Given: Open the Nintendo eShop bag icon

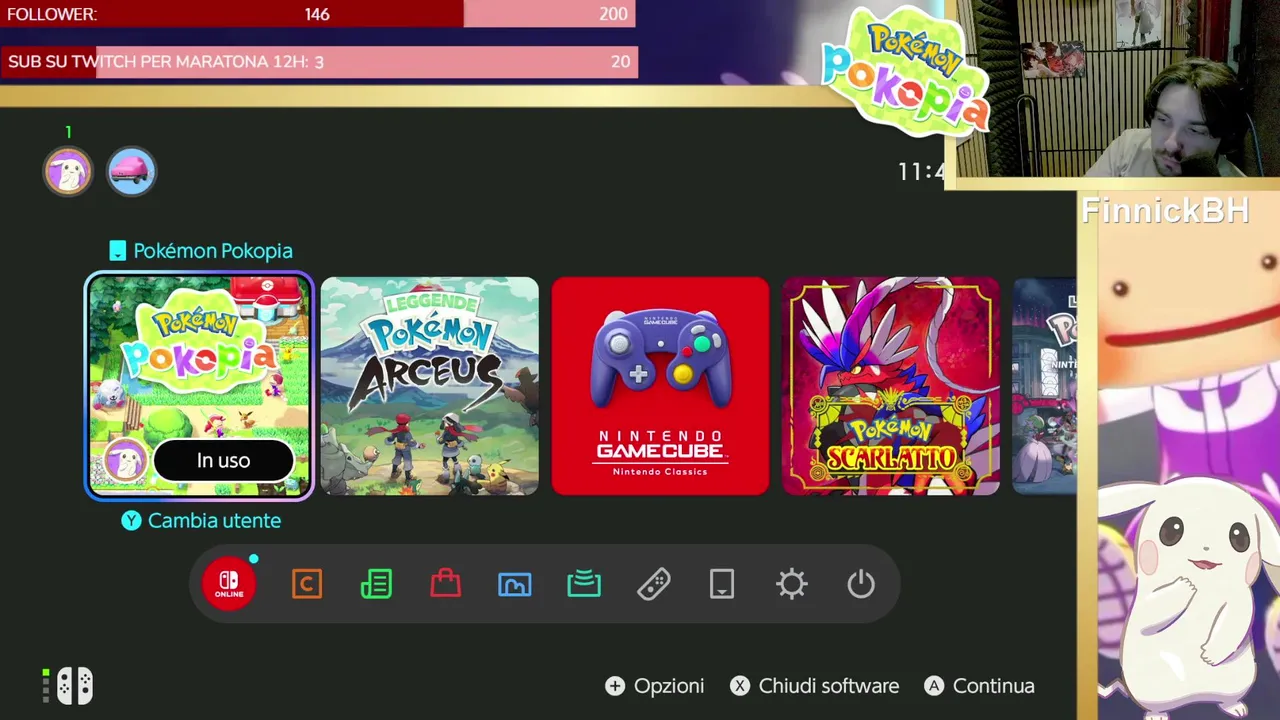Looking at the screenshot, I should click(x=445, y=583).
